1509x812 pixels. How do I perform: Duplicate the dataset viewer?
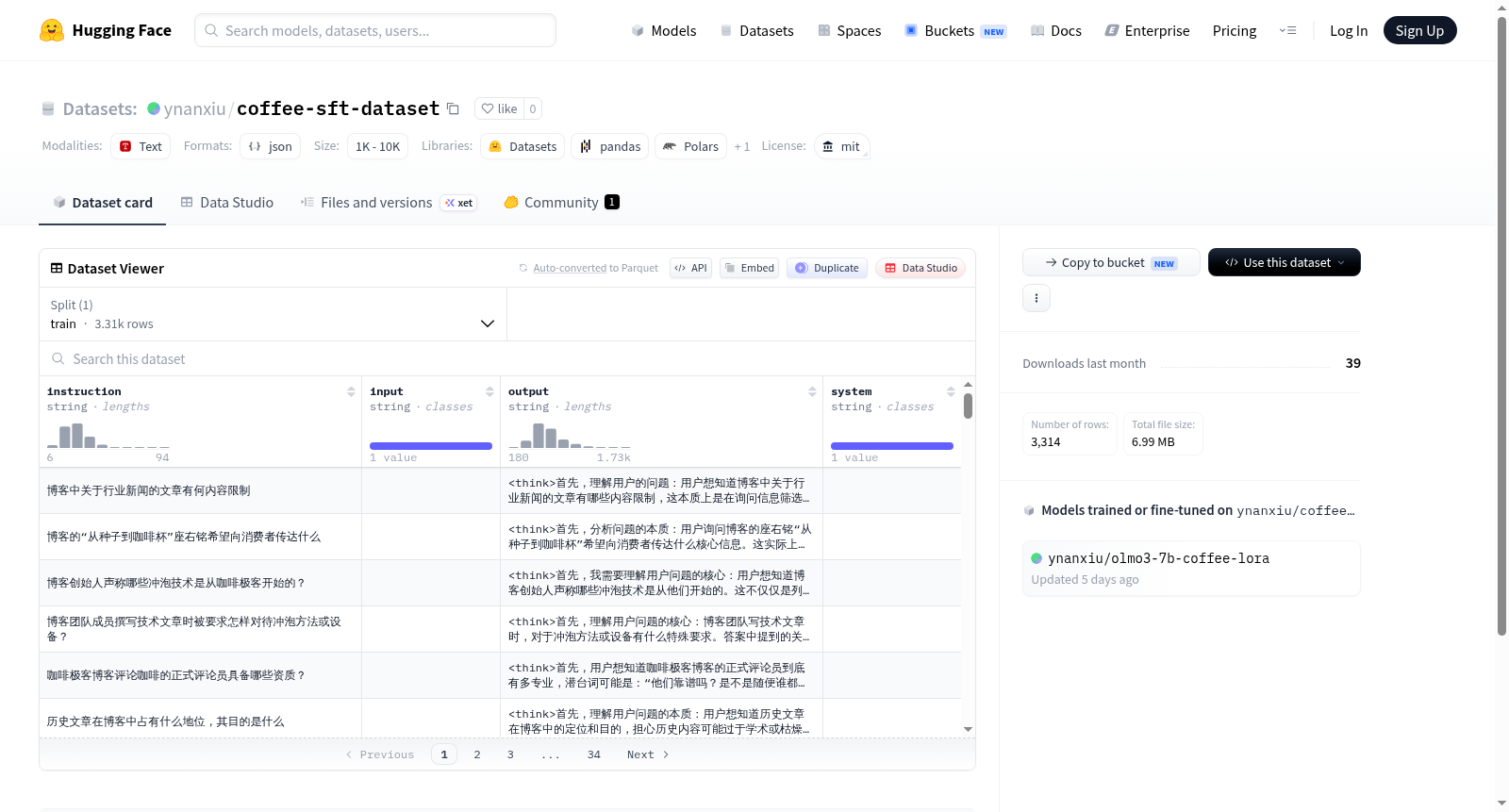(x=827, y=268)
